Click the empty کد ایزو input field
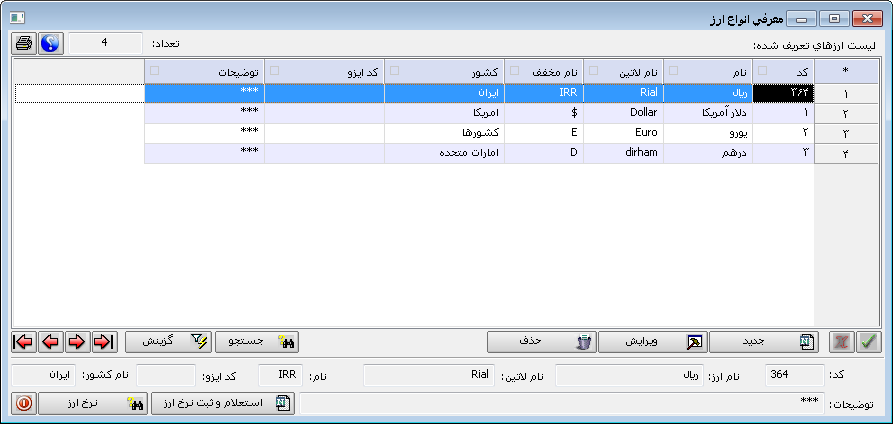 (x=166, y=375)
